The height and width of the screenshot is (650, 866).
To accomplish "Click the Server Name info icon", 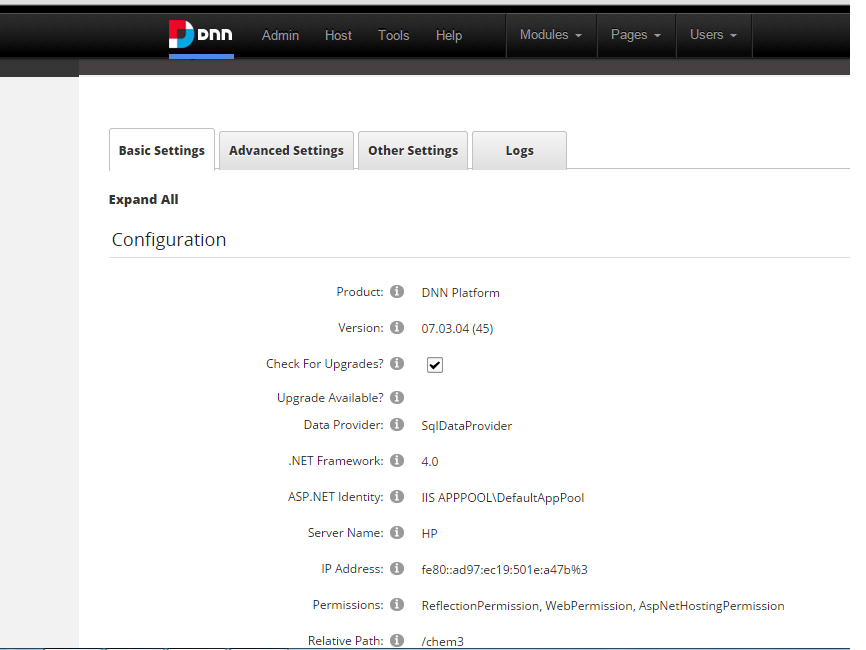I will (x=397, y=532).
